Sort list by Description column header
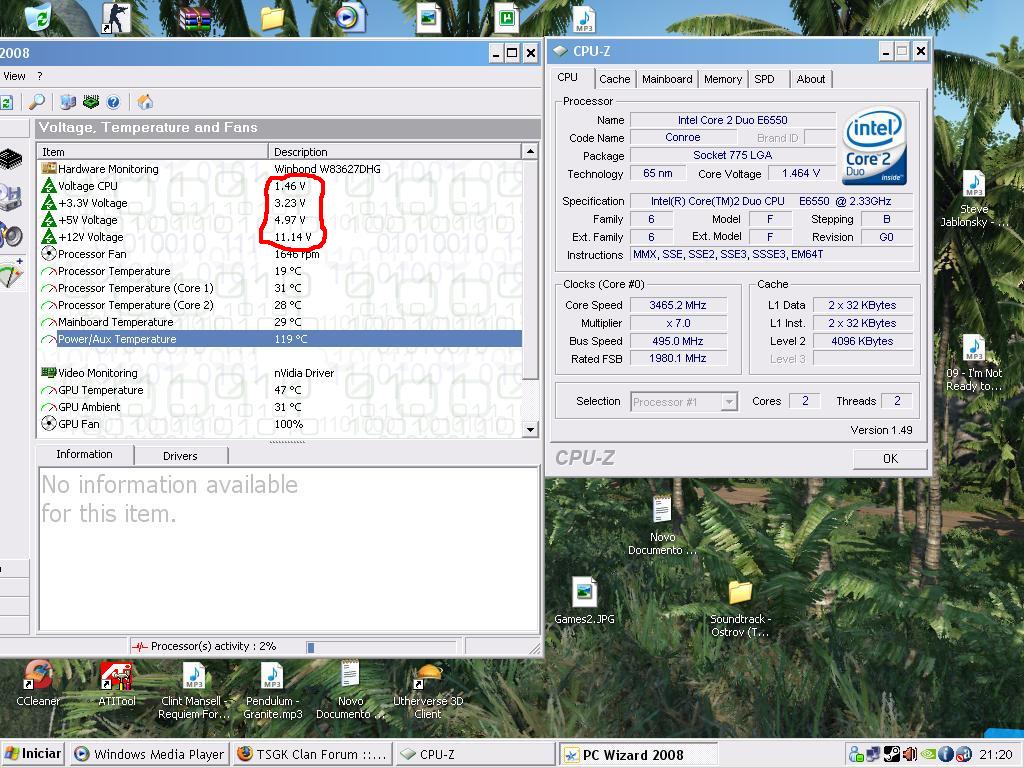Screen dimensions: 1024x768 [395, 151]
